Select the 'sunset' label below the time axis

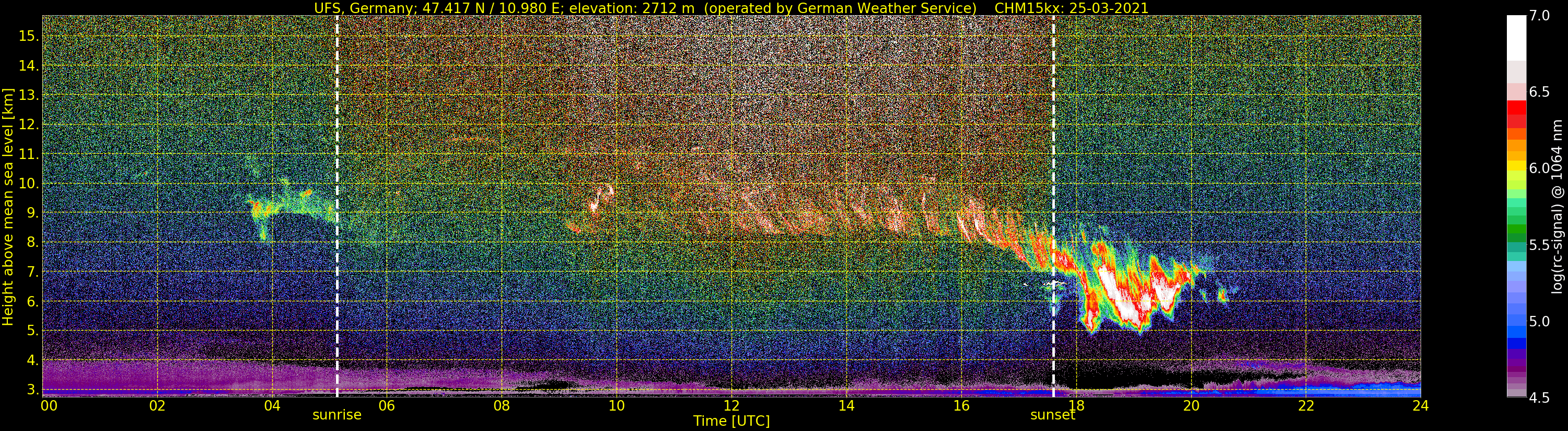click(x=1053, y=415)
